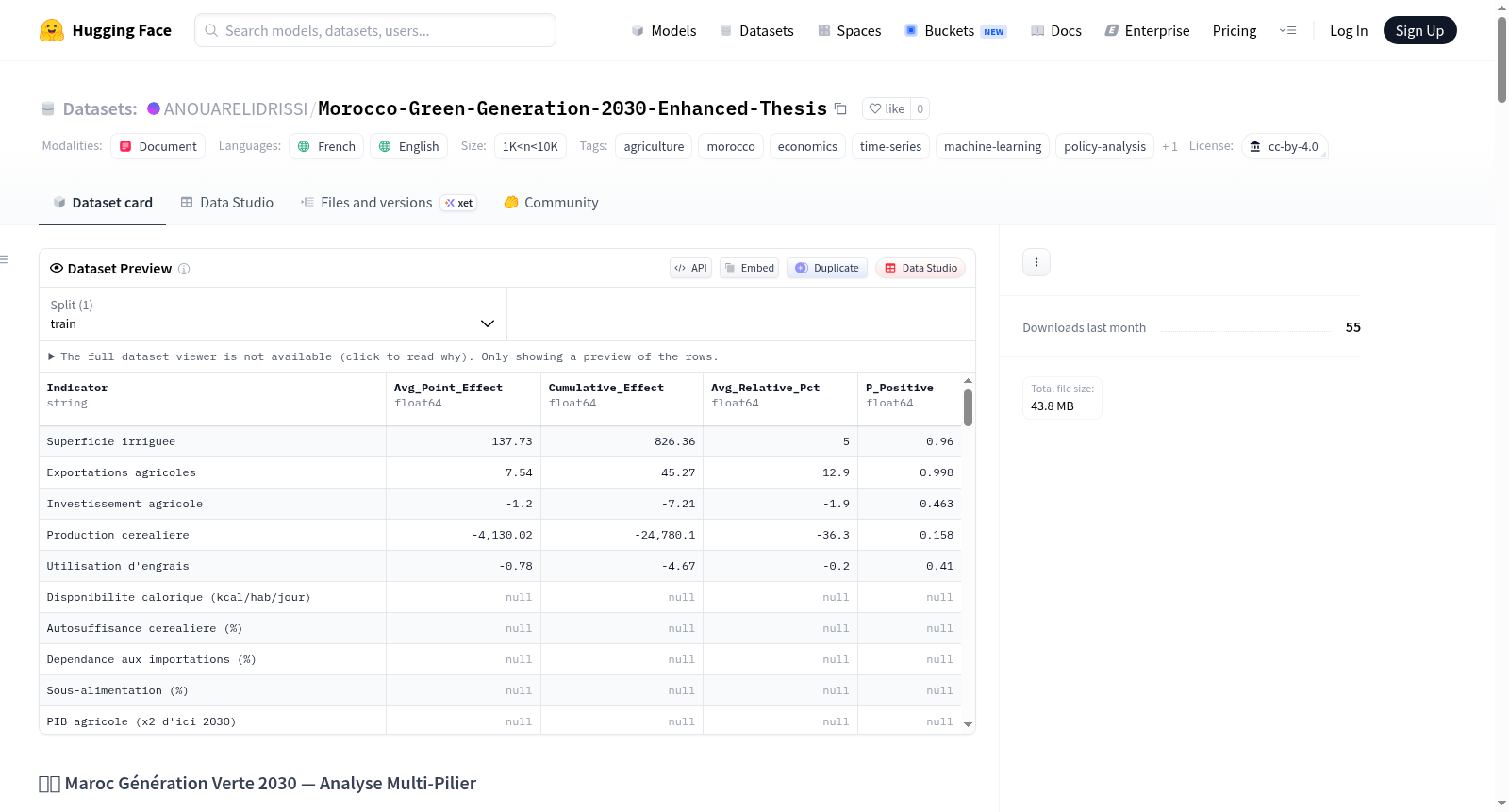Image resolution: width=1509 pixels, height=812 pixels.
Task: Open the Pricing page link
Action: [x=1235, y=30]
